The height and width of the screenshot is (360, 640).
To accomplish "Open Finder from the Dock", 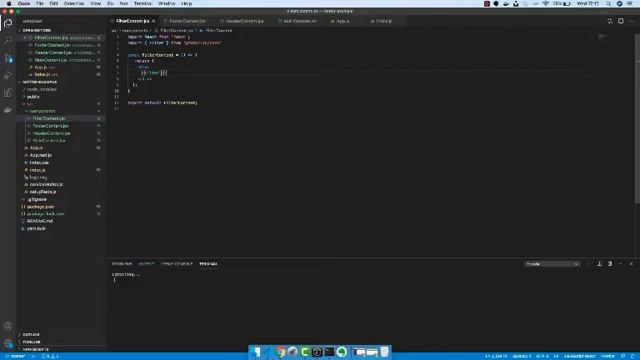I will pos(256,352).
